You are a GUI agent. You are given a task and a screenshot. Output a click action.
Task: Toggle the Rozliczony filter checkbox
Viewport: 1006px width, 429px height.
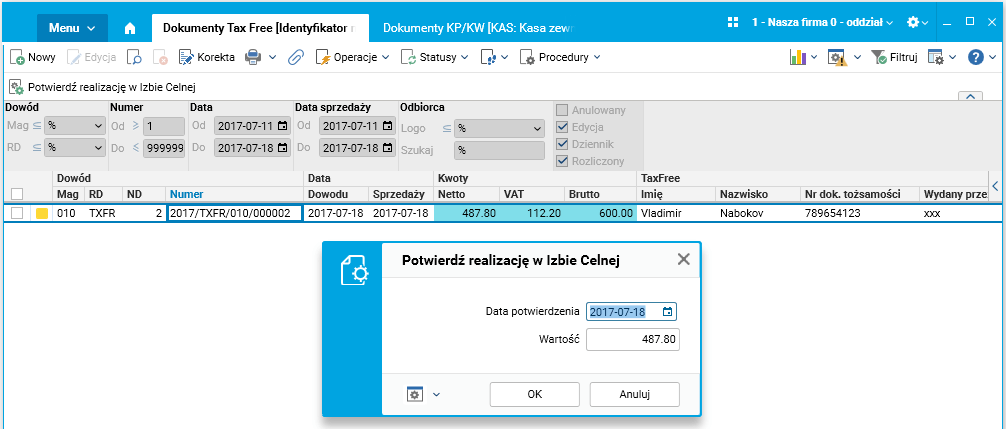point(562,161)
